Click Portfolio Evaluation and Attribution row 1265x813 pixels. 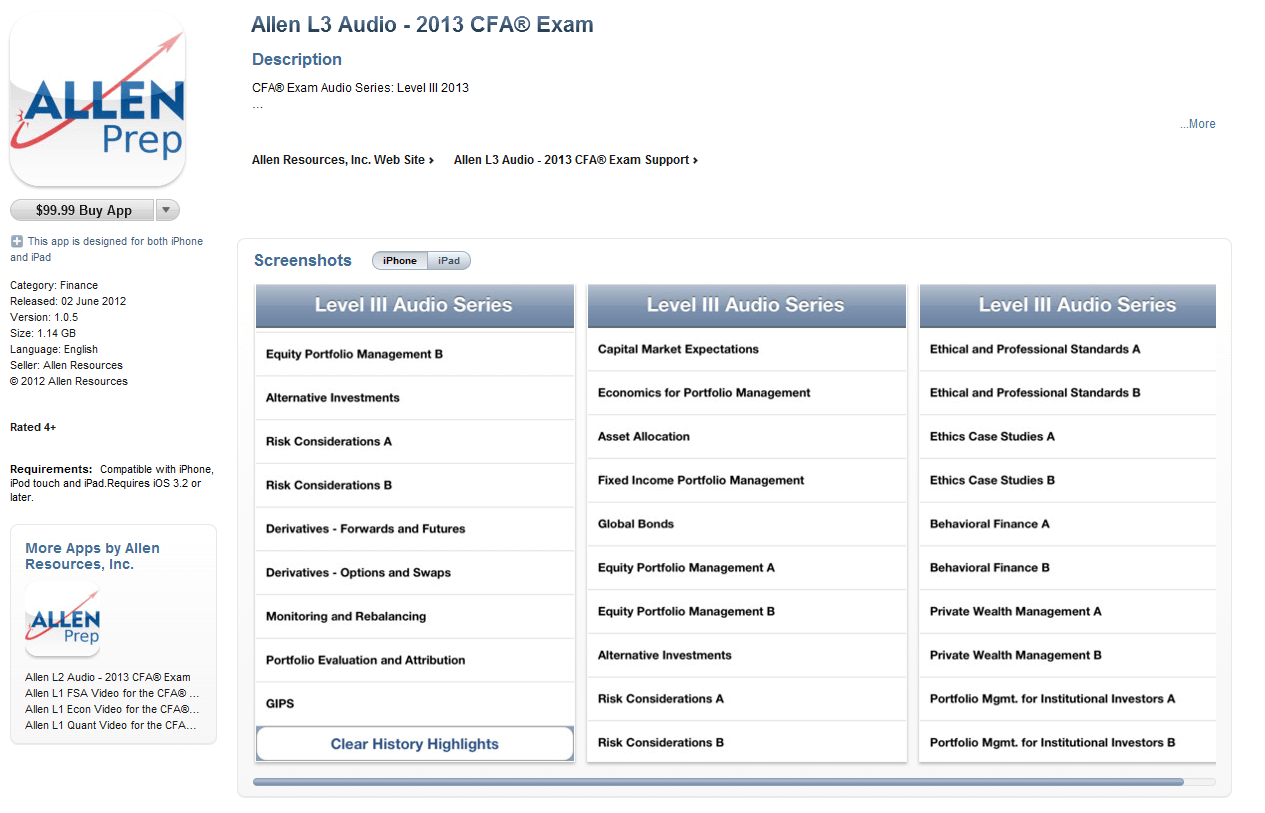415,660
